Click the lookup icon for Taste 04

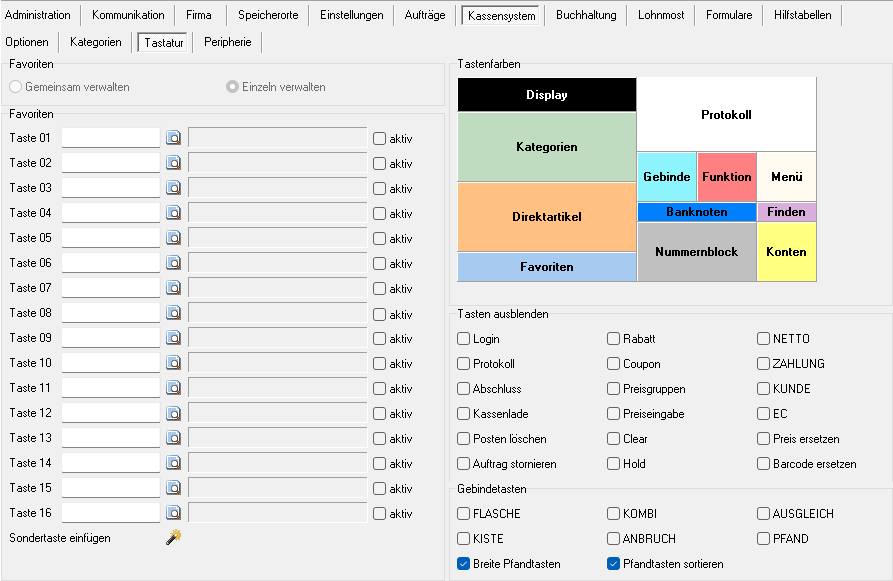pos(173,213)
